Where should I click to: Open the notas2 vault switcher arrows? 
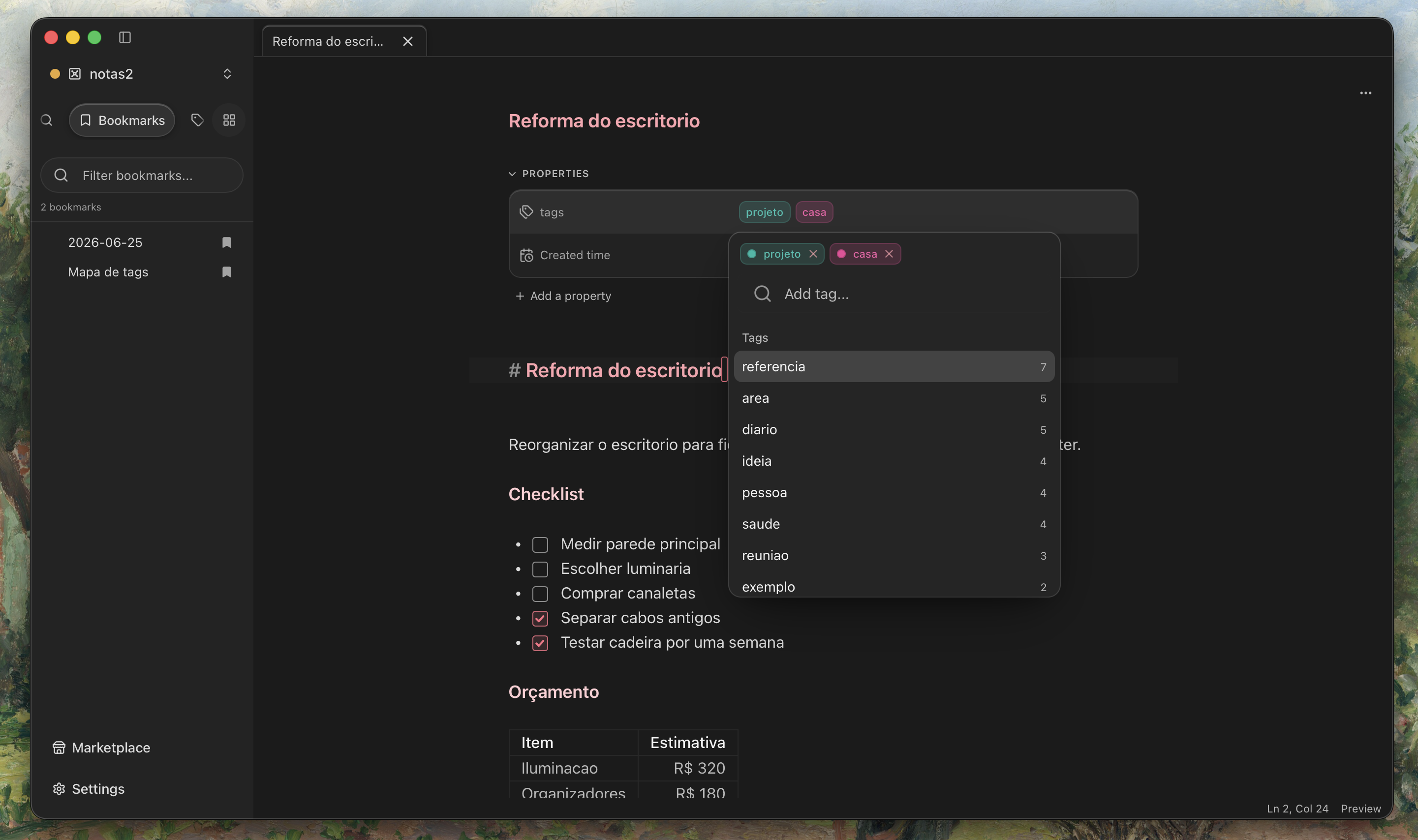click(x=227, y=74)
